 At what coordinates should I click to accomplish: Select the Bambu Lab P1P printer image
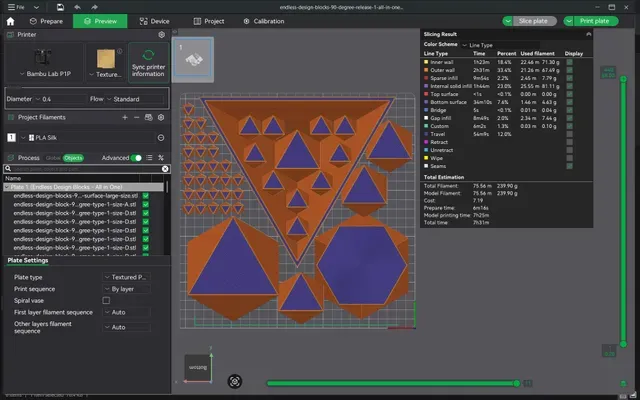tap(43, 58)
